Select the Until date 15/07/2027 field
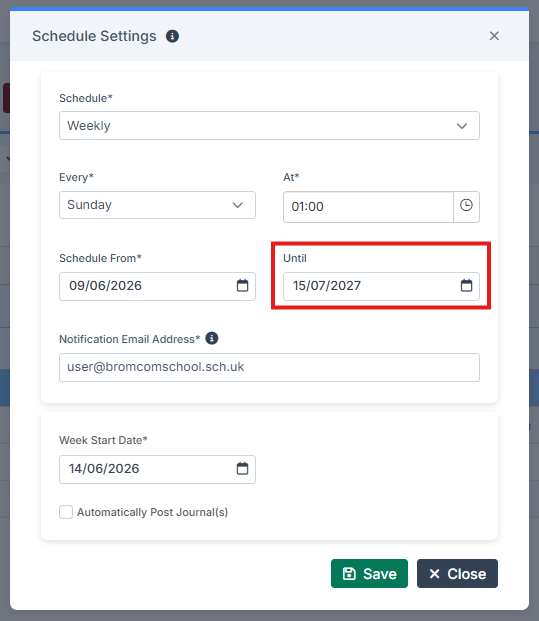This screenshot has width=539, height=621. coord(381,286)
